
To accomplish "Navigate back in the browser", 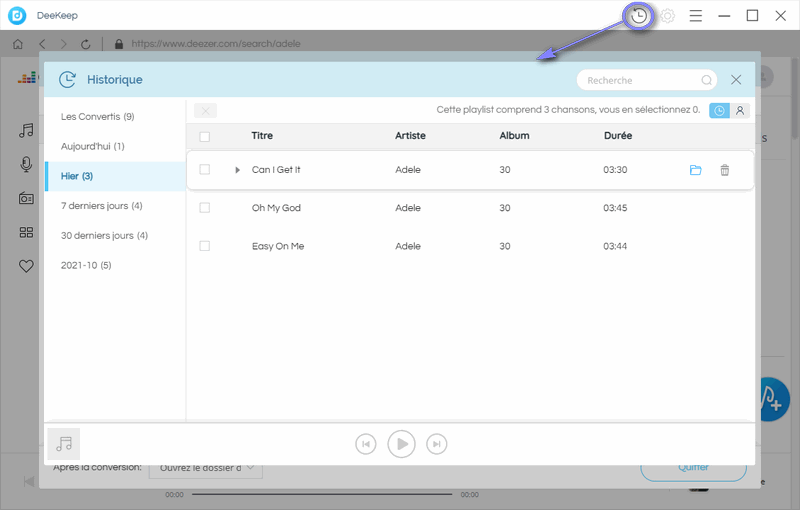I will 42,44.
